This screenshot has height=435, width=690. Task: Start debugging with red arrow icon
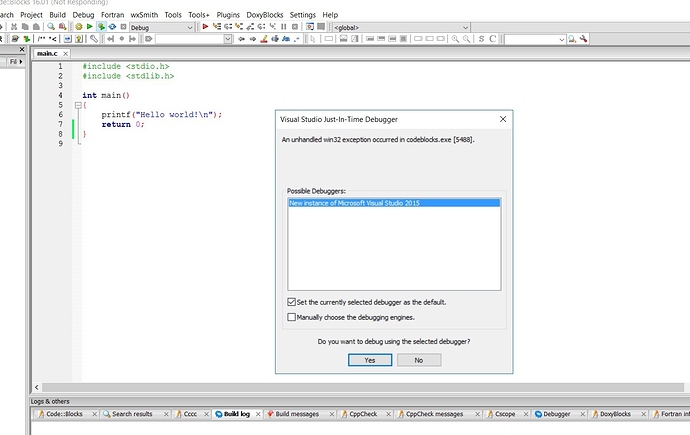pos(205,27)
